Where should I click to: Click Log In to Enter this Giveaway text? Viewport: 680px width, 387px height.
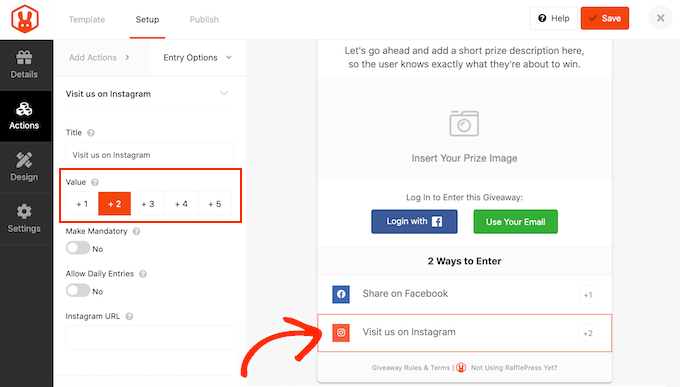coord(464,197)
